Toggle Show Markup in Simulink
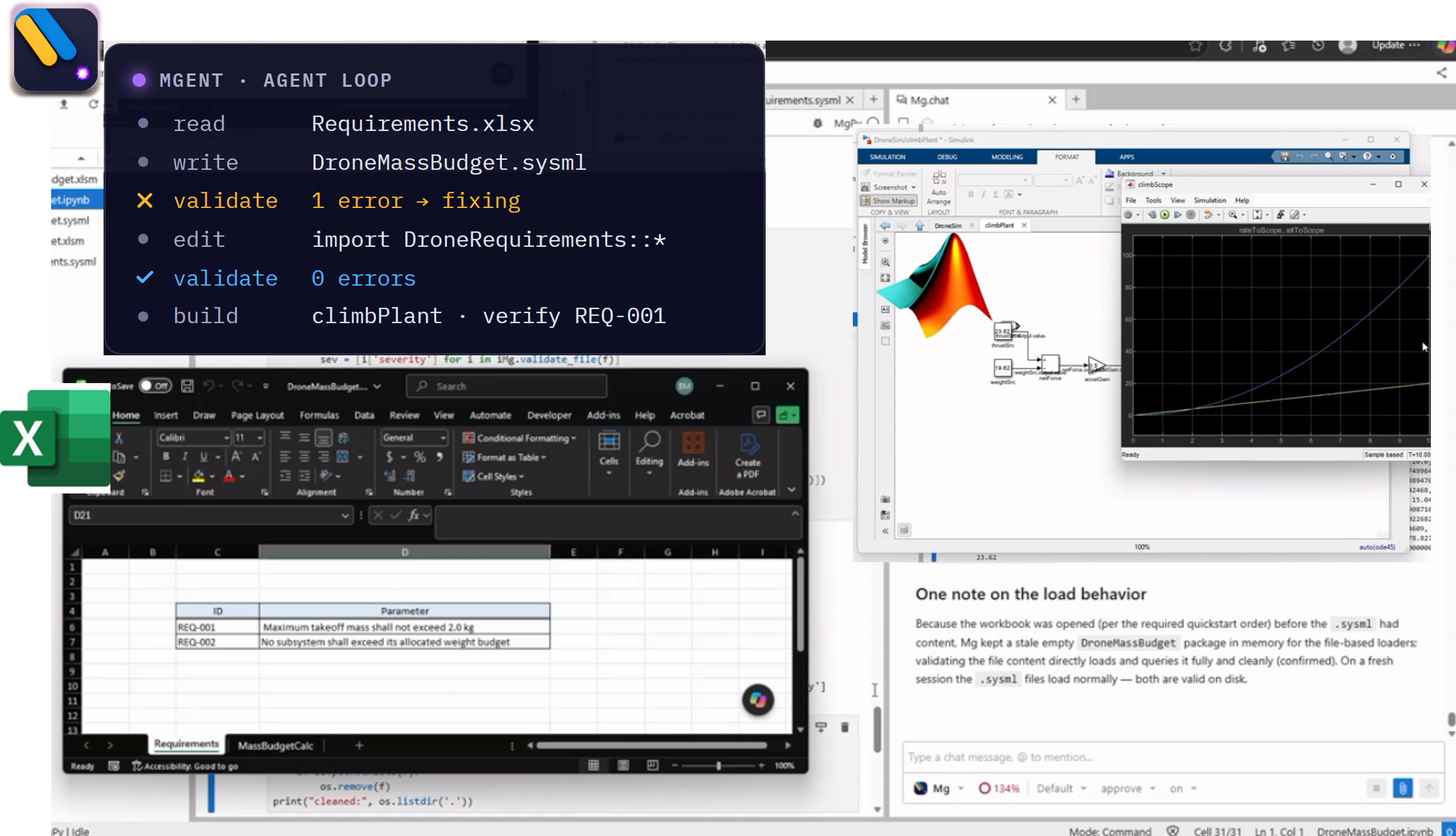This screenshot has height=836, width=1456. 888,200
